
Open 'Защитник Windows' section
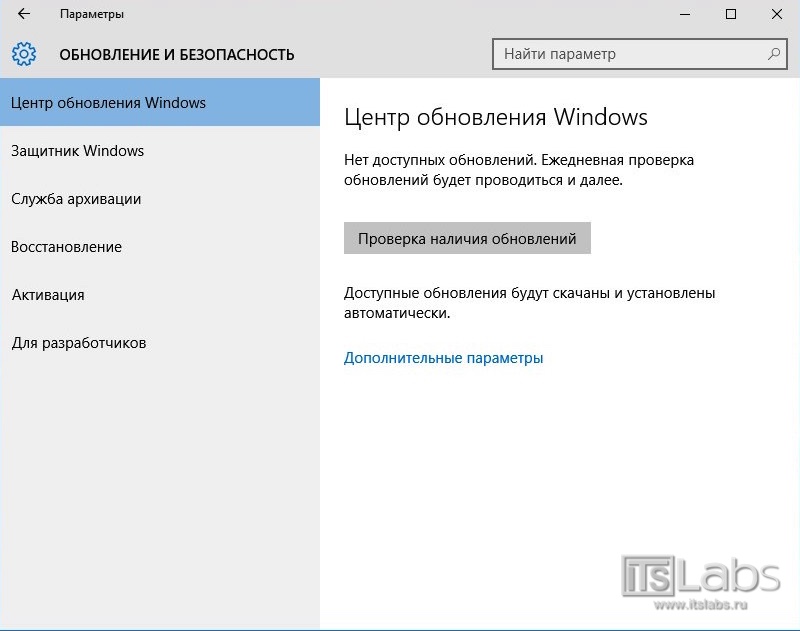160,150
